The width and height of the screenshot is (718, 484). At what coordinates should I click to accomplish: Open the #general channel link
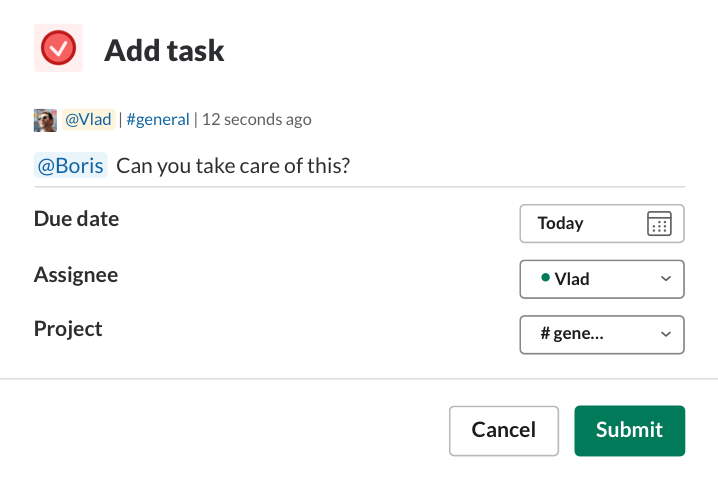point(158,120)
